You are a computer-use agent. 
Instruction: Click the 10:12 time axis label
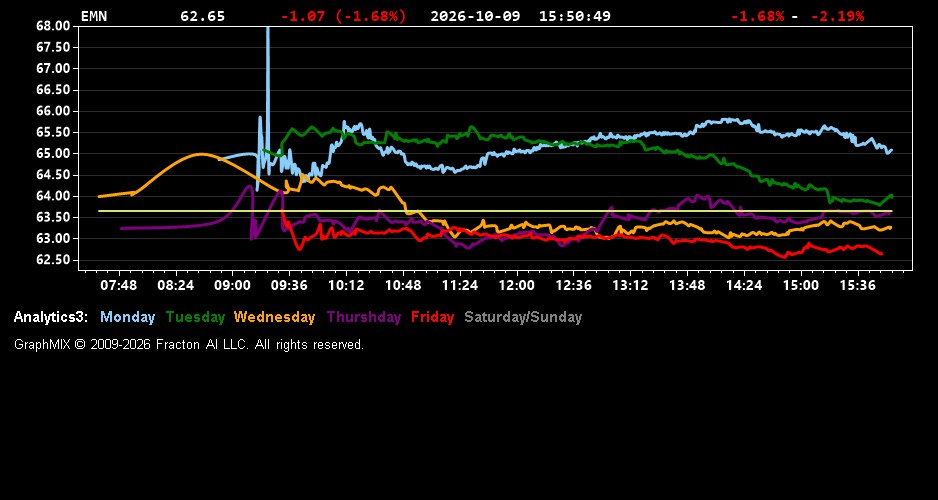[x=346, y=285]
